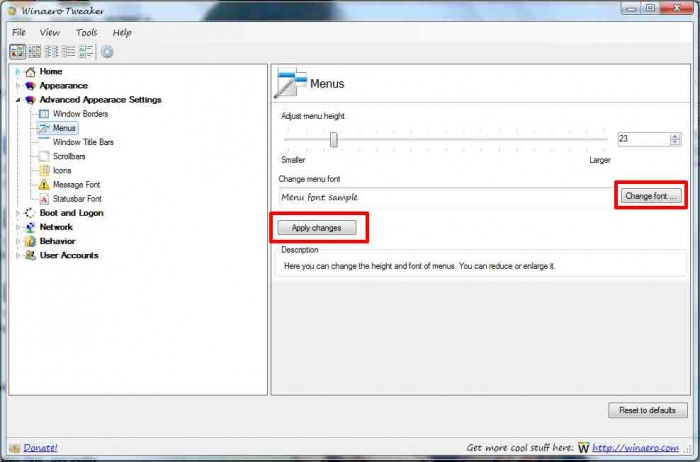Click the Boot and Logon spinner icon
Image resolution: width=700 pixels, height=462 pixels.
tap(30, 213)
